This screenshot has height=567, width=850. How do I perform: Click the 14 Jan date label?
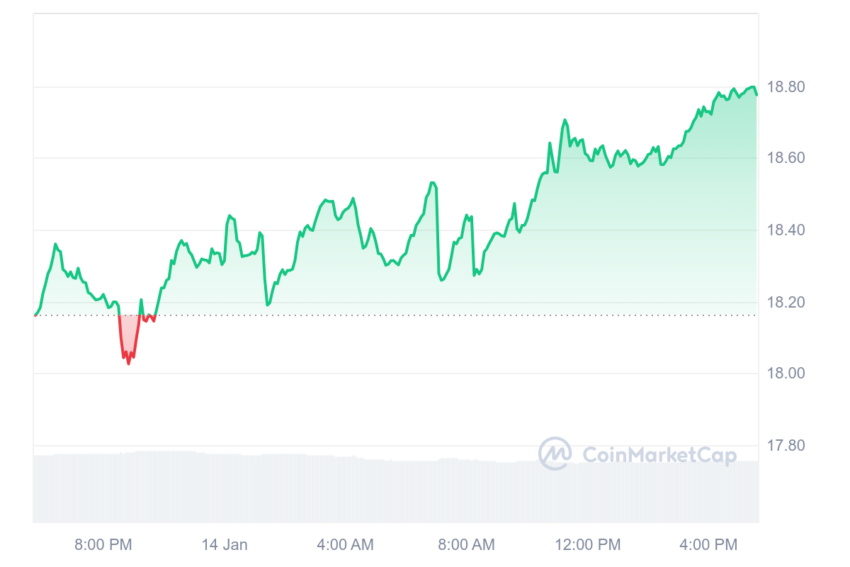(x=224, y=545)
